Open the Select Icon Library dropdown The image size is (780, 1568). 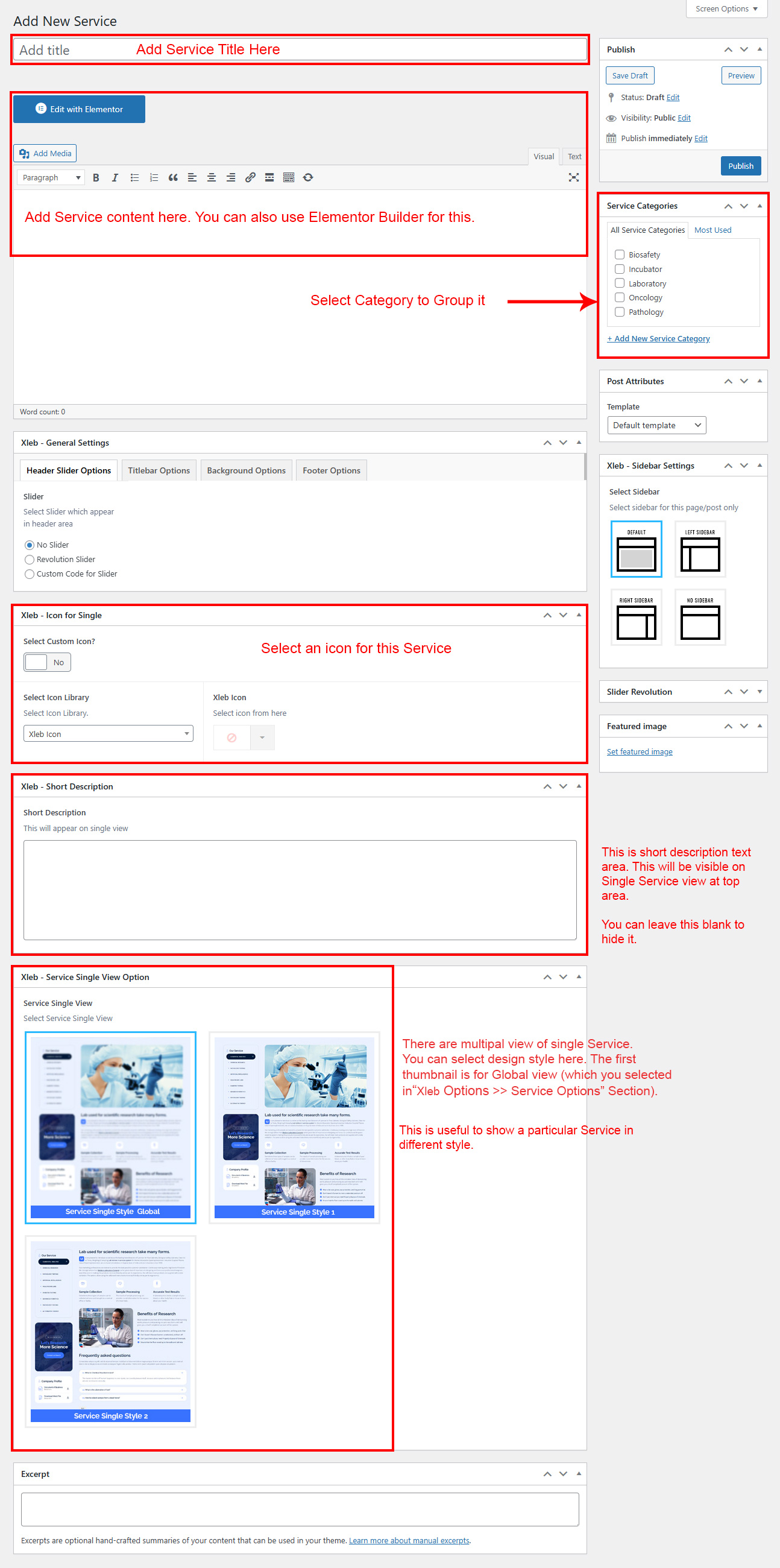[x=109, y=733]
